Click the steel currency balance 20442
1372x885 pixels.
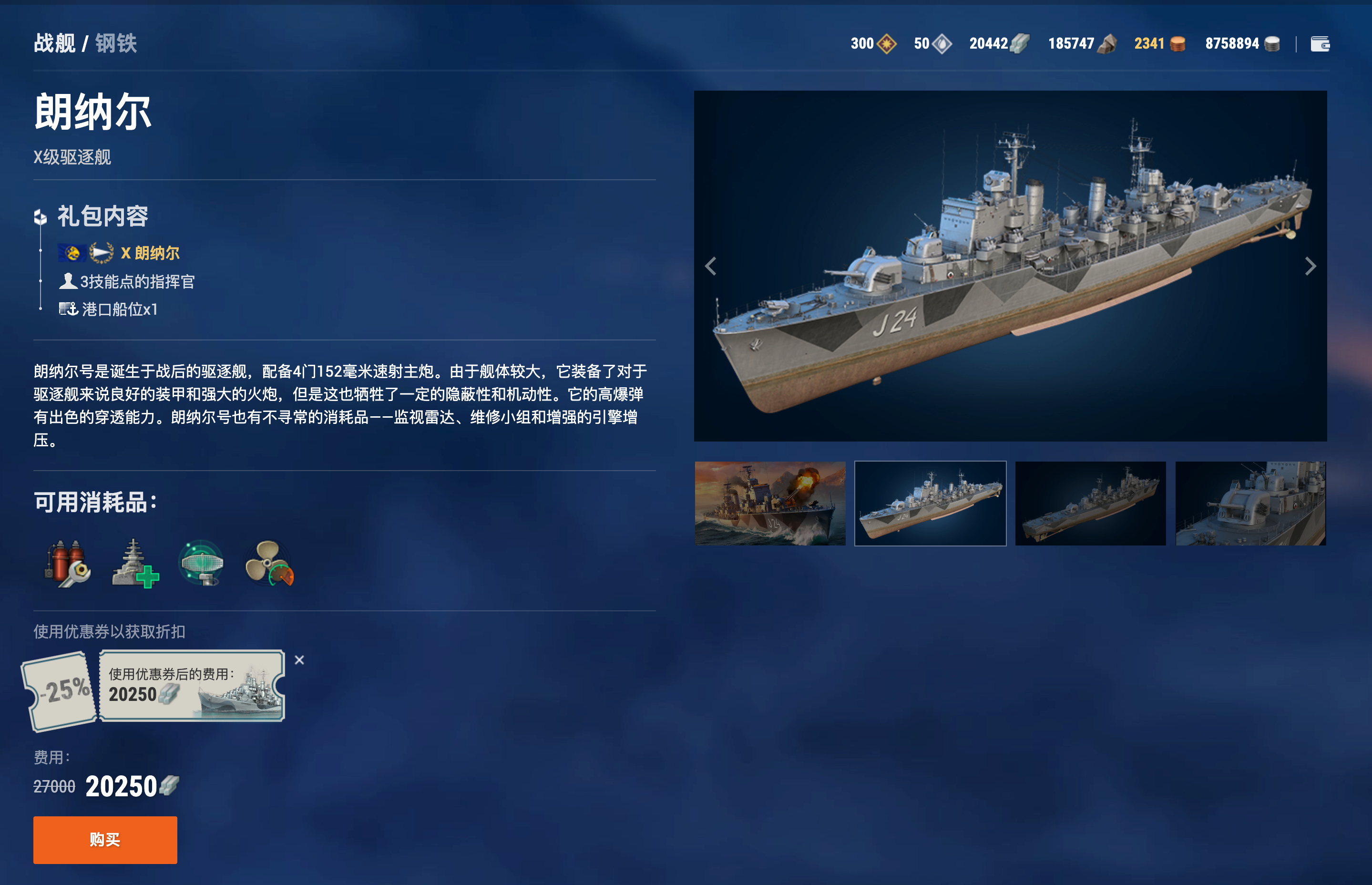999,44
